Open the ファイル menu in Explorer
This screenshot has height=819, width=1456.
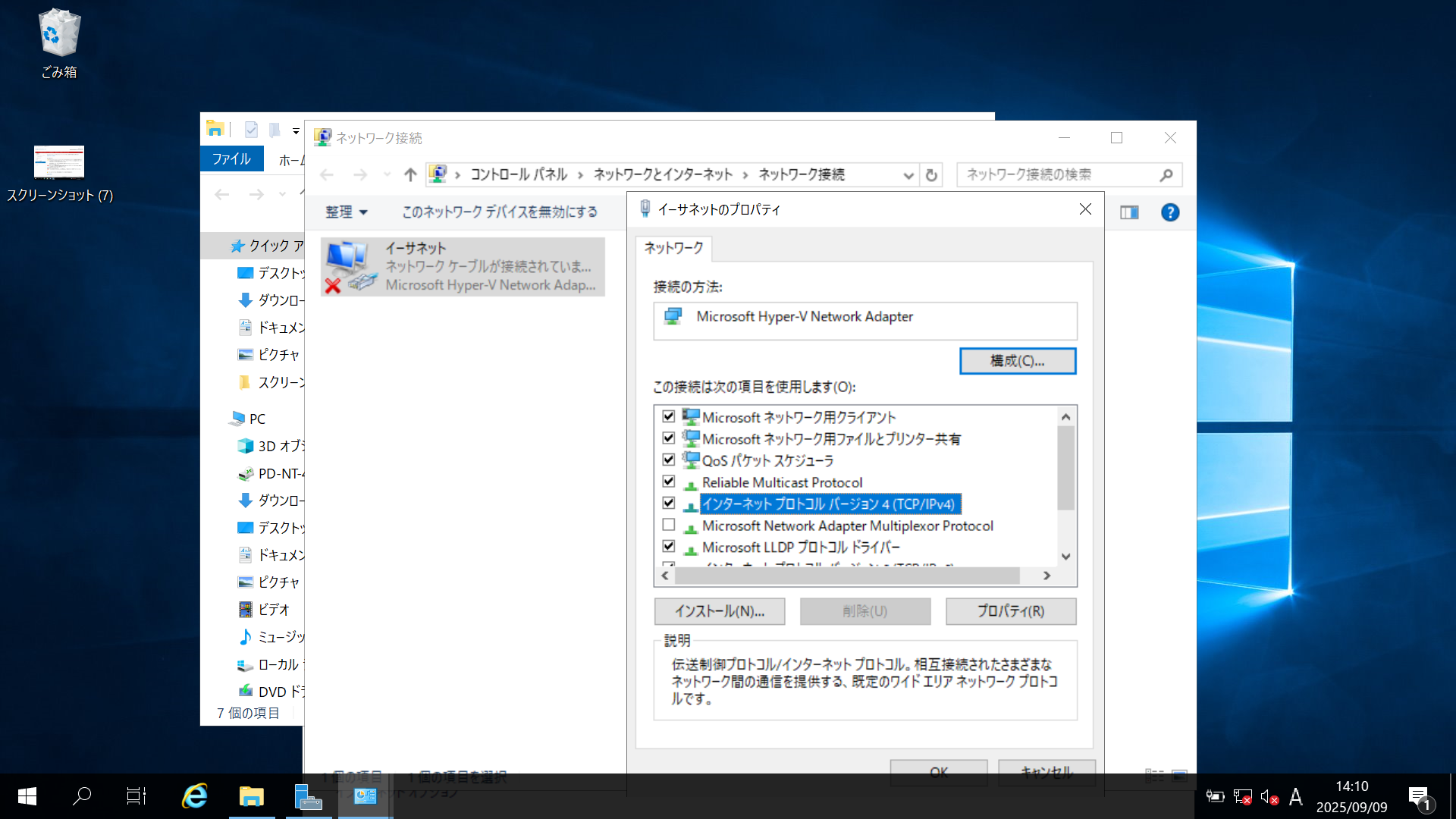pyautogui.click(x=231, y=158)
